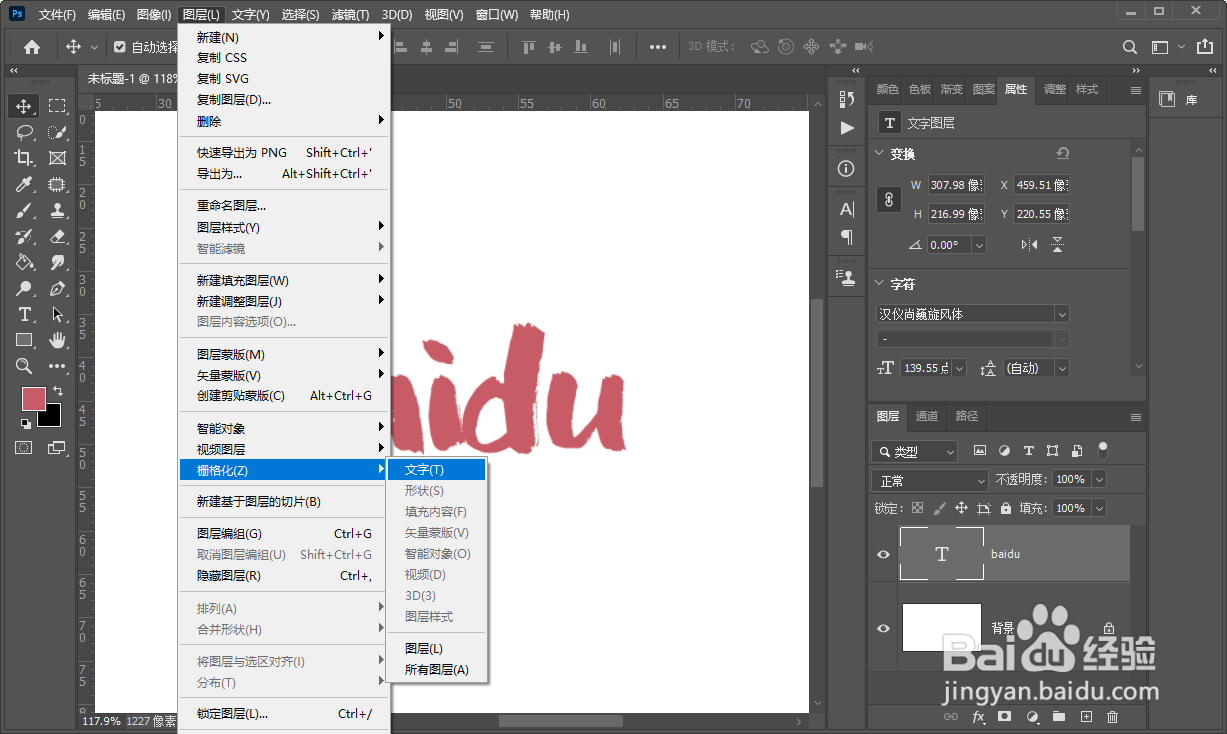
Task: Select the Eyedropper tool
Action: coord(25,184)
